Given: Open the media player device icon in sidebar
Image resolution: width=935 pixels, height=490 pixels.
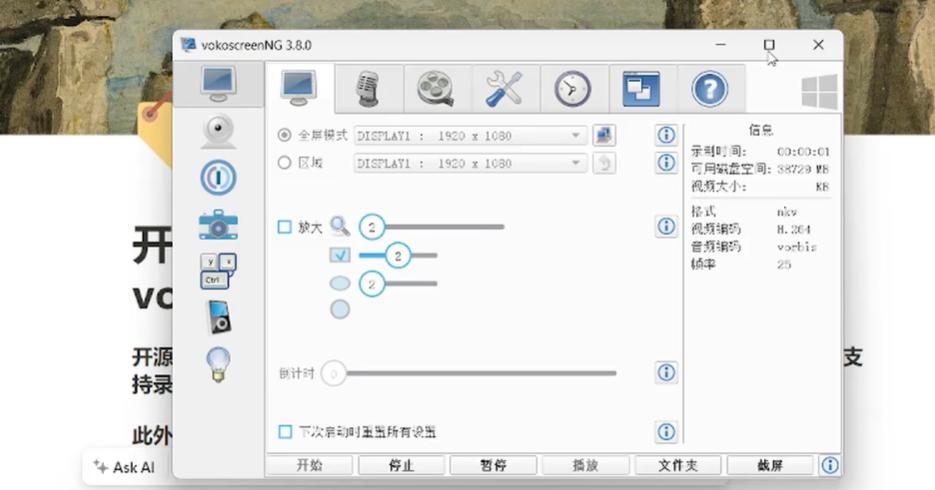Looking at the screenshot, I should [218, 317].
